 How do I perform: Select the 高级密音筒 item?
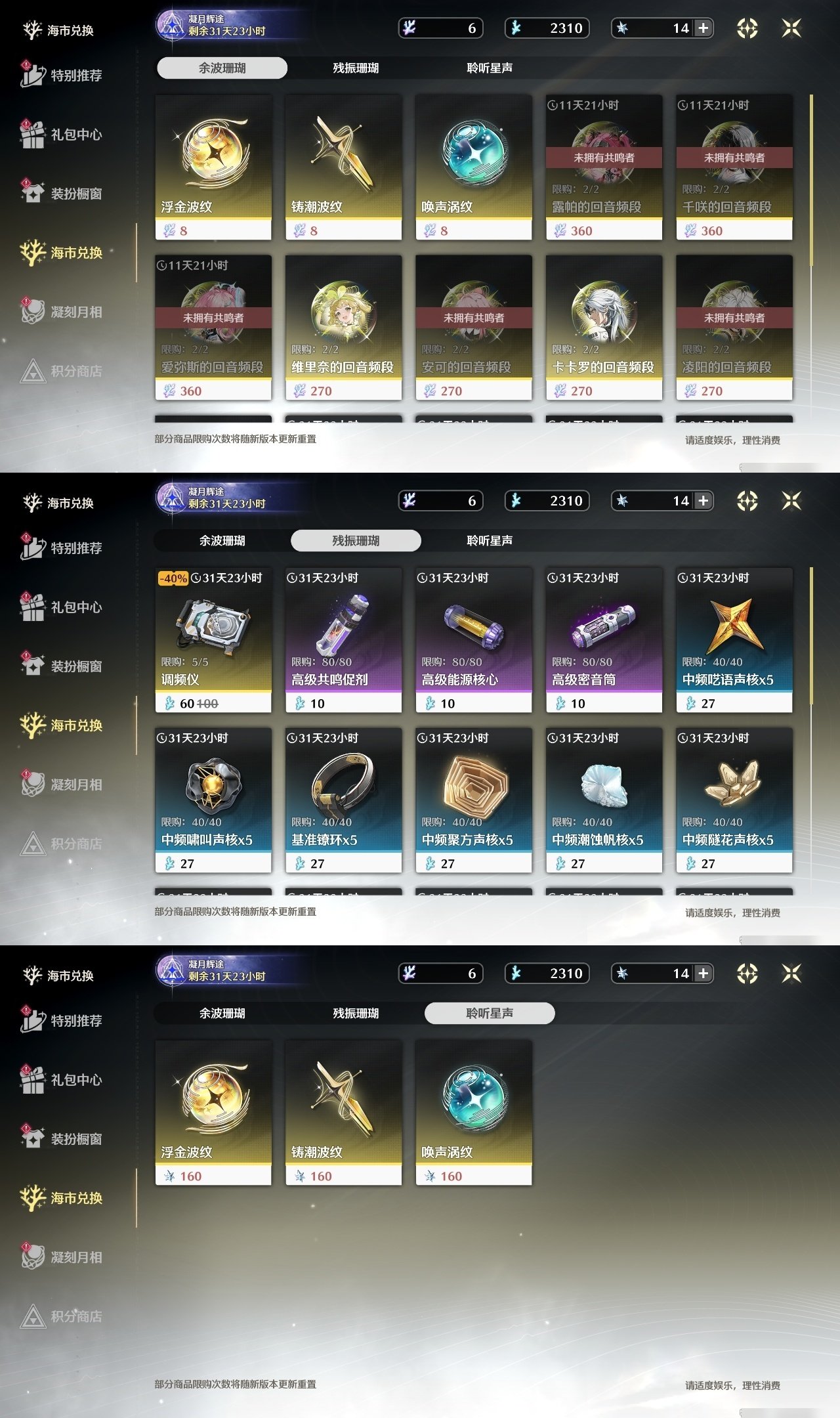pos(604,641)
